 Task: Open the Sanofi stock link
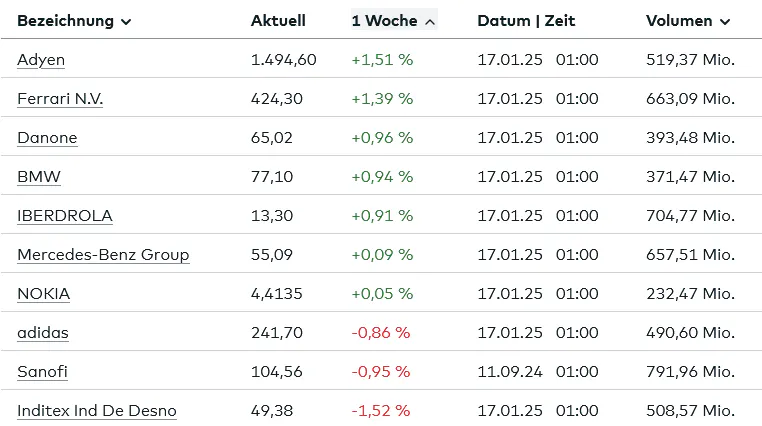pyautogui.click(x=42, y=372)
